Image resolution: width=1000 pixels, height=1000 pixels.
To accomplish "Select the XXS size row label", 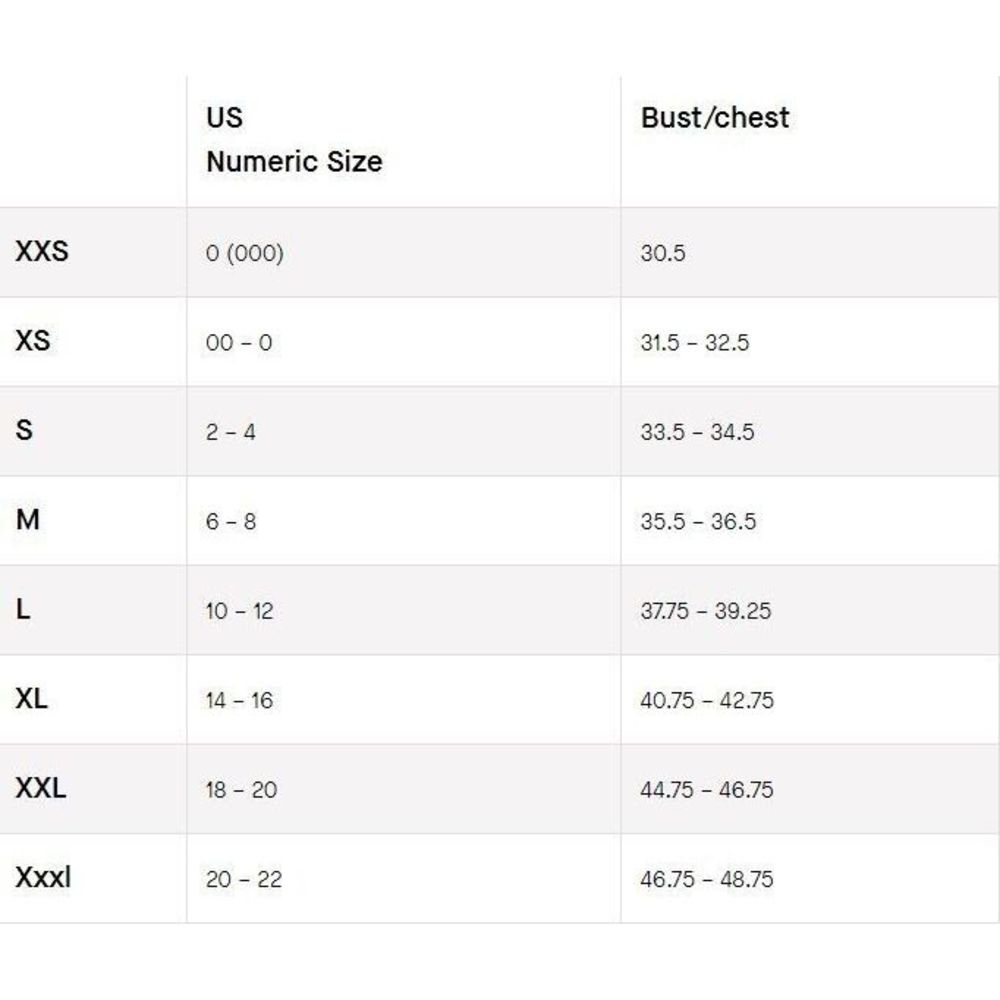I will tap(42, 251).
